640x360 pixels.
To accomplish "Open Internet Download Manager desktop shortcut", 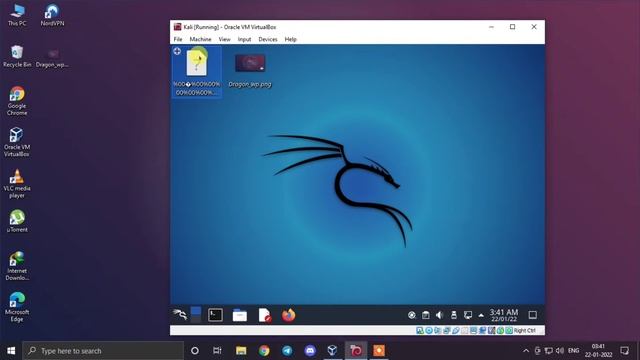I will pos(17,266).
